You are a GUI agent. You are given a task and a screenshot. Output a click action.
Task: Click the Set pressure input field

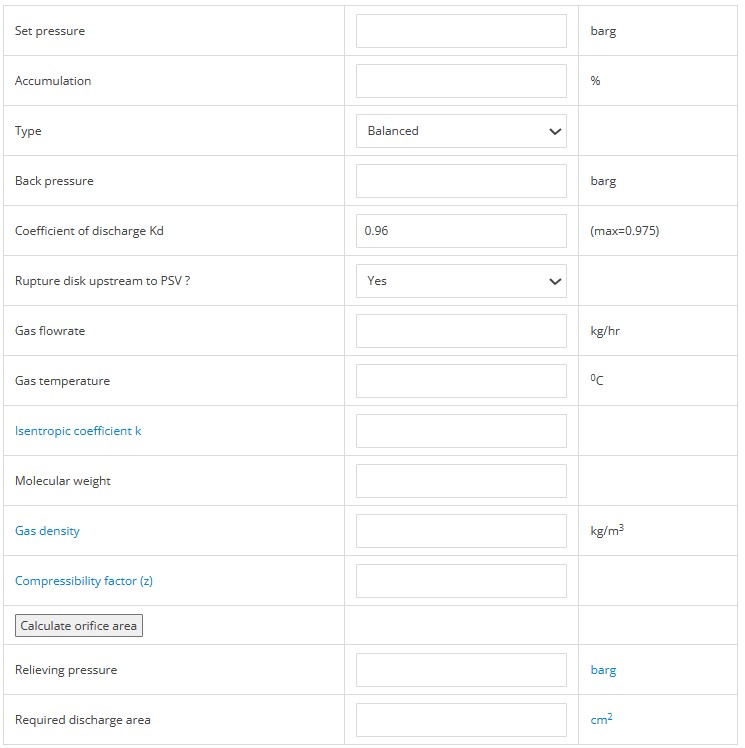[461, 31]
